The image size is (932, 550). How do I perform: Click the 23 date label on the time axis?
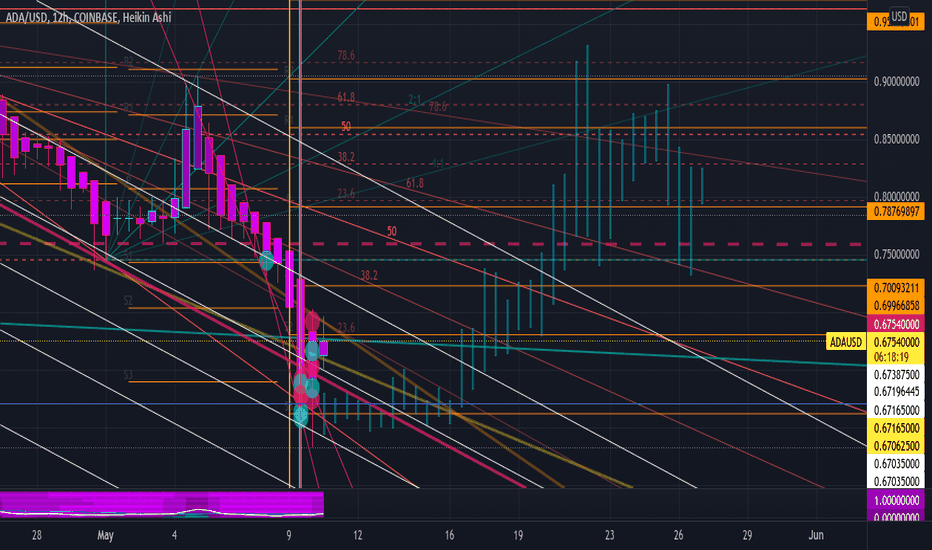610,535
